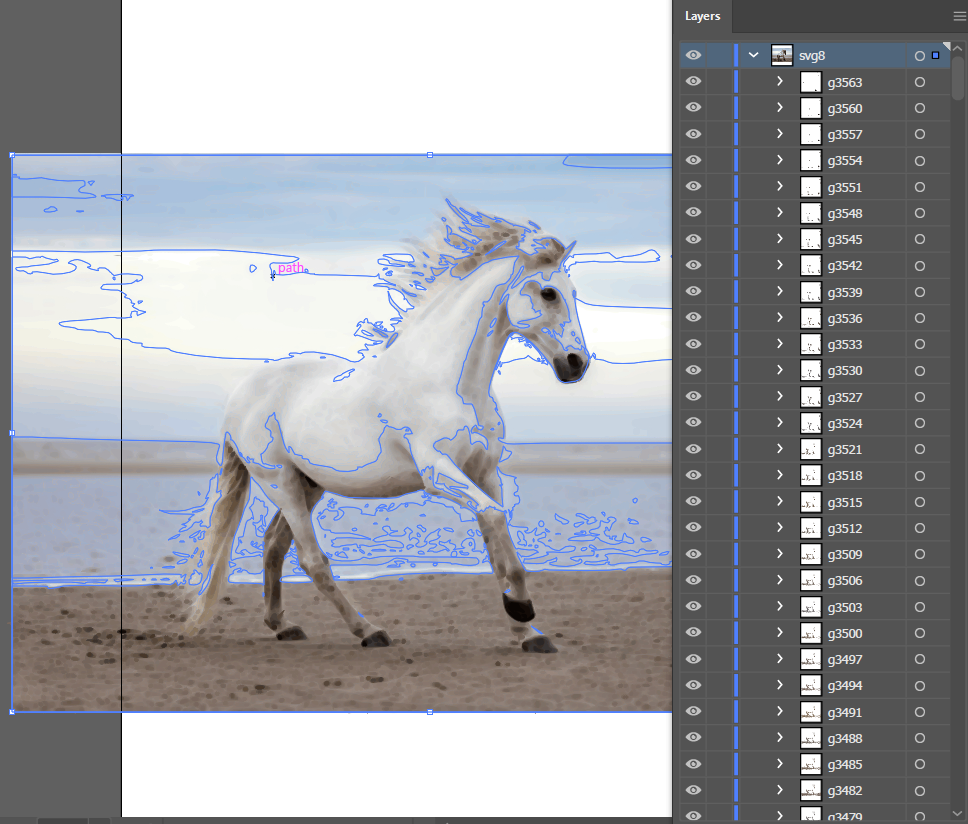Select the g3539 layer name

(x=845, y=293)
